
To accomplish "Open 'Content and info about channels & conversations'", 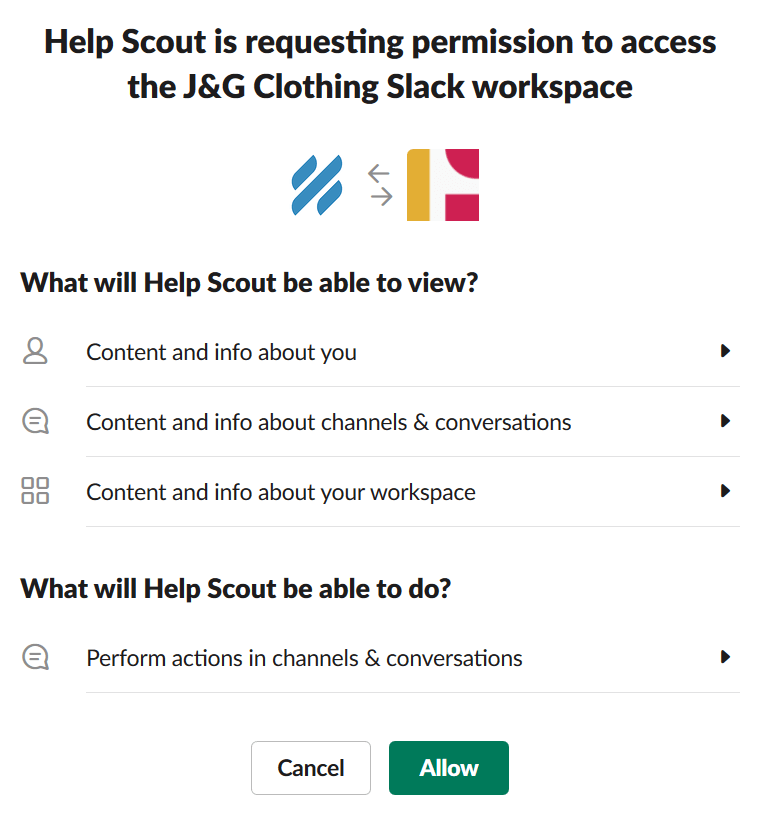I will [329, 422].
